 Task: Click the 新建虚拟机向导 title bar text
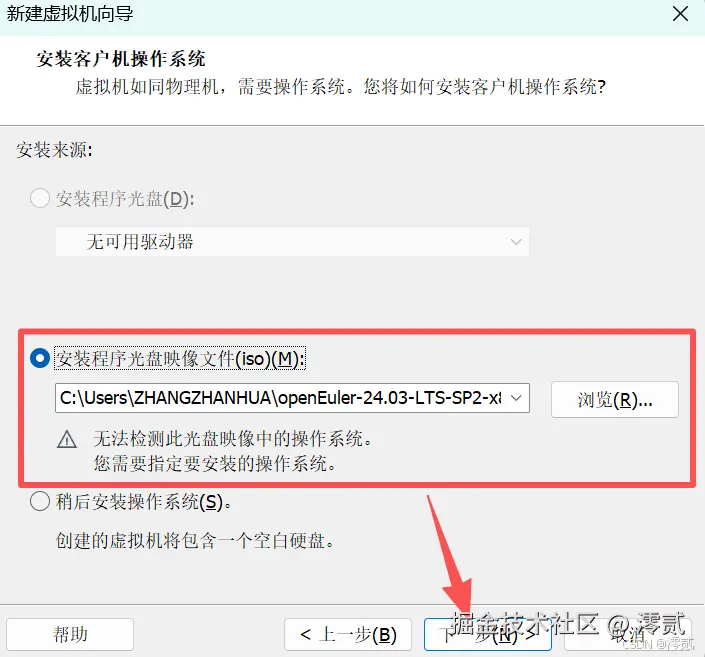(70, 14)
